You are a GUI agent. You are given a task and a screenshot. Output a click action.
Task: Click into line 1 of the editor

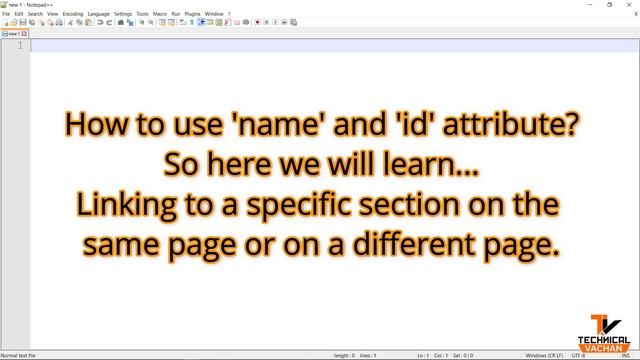coord(335,45)
